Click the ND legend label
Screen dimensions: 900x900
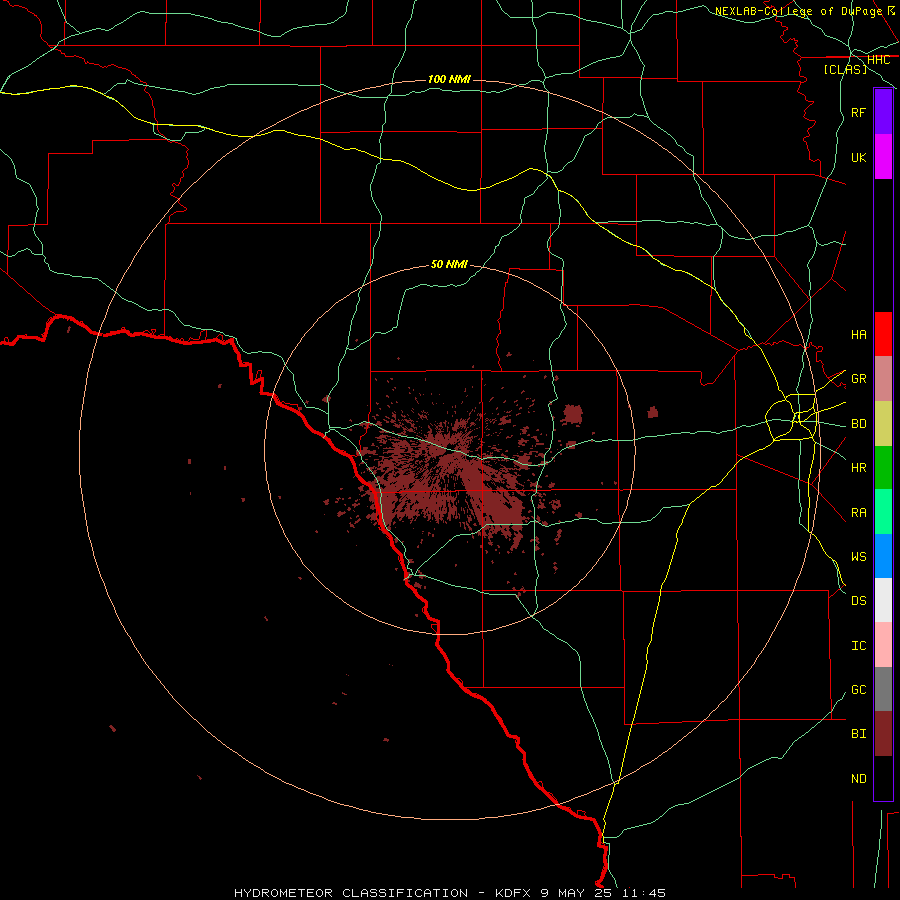click(x=858, y=778)
